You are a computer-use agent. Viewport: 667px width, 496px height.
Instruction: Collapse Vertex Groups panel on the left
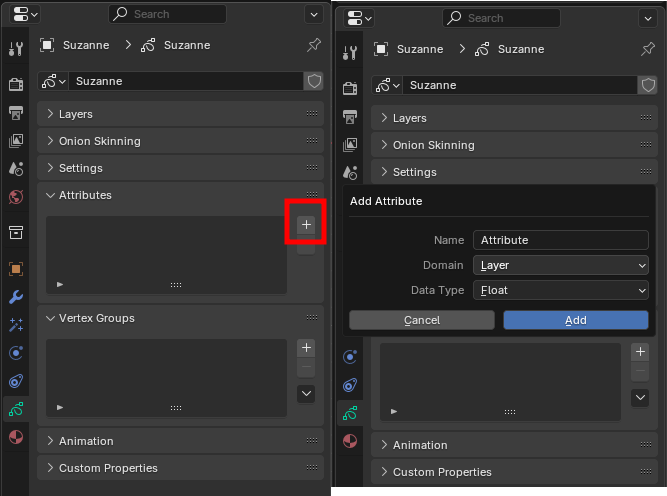(180, 318)
